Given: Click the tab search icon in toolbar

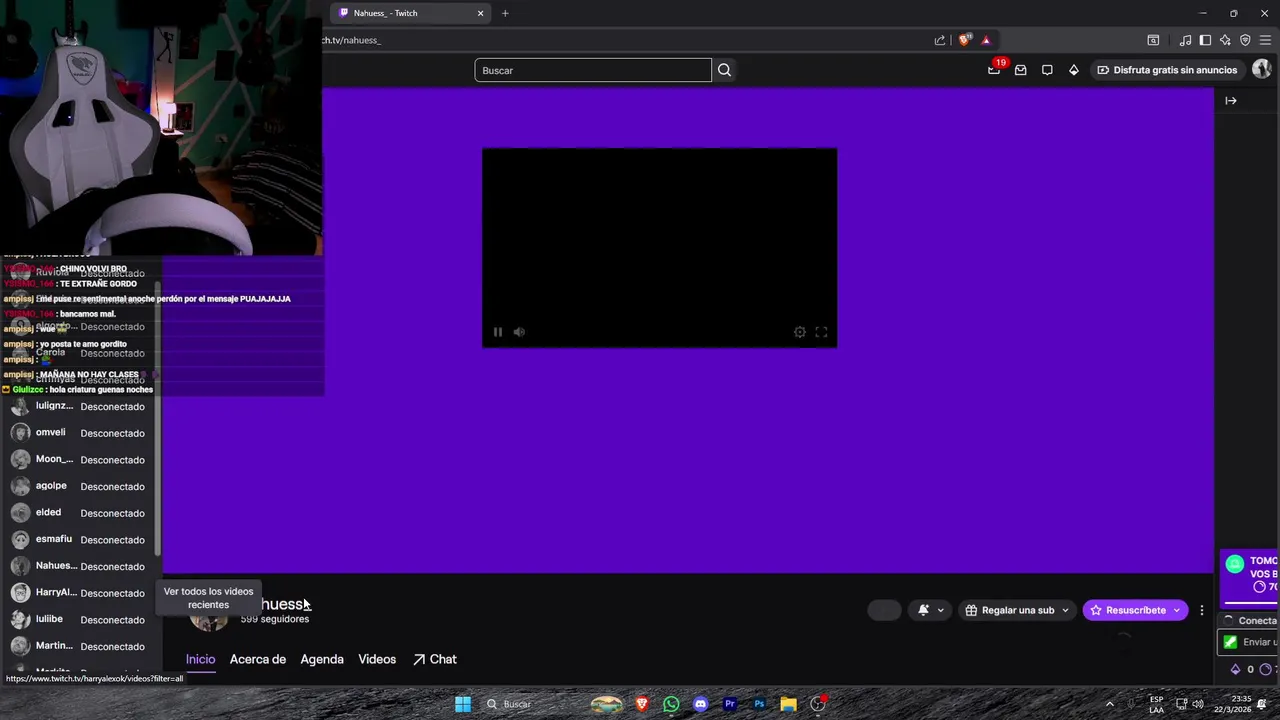Looking at the screenshot, I should coord(1153,40).
